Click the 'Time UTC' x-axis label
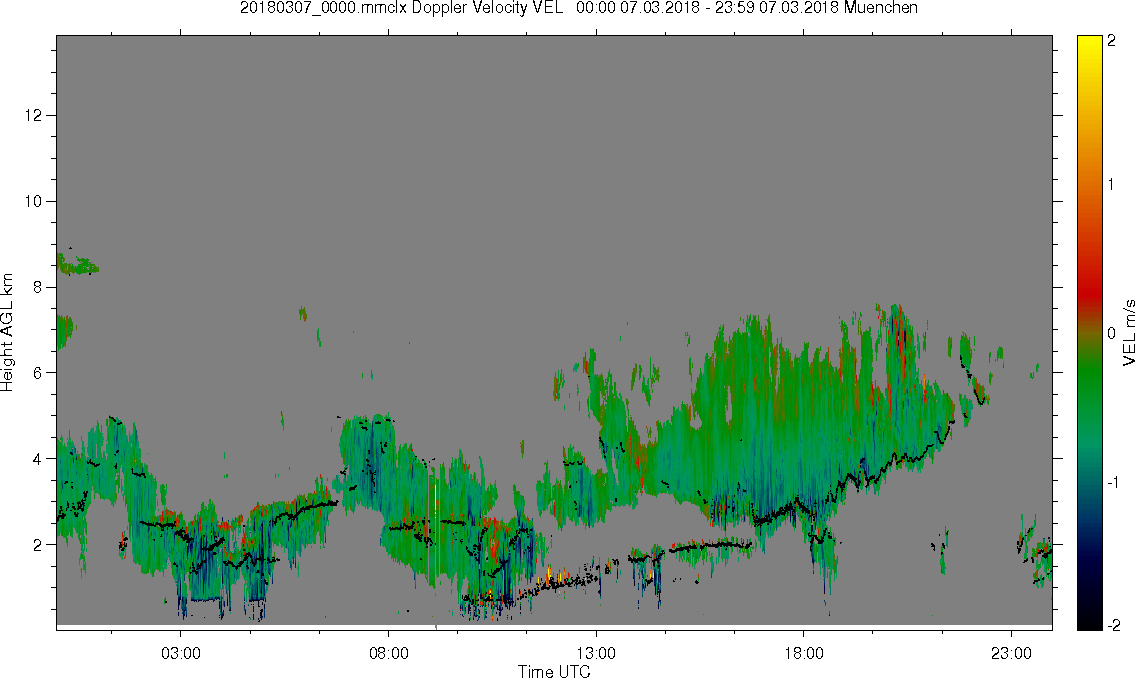The height and width of the screenshot is (678, 1135). [x=554, y=671]
